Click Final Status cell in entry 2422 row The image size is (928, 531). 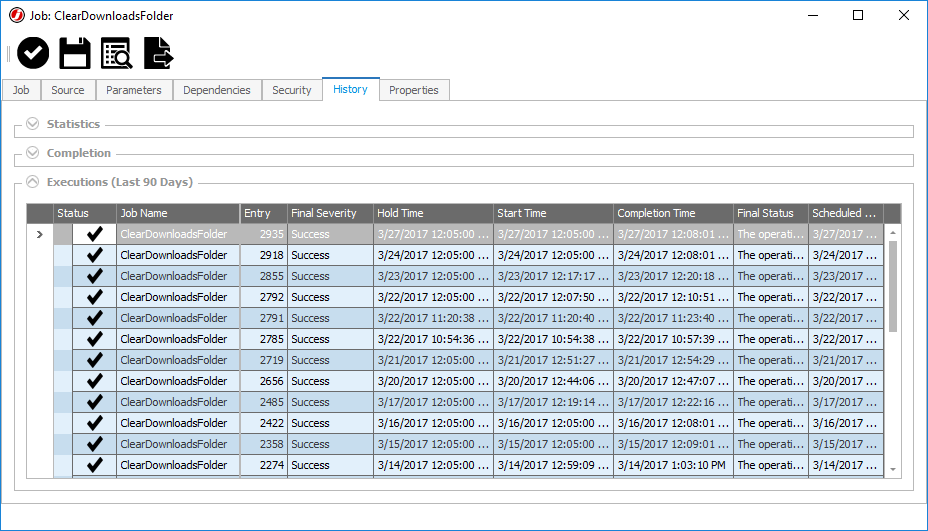[x=771, y=423]
